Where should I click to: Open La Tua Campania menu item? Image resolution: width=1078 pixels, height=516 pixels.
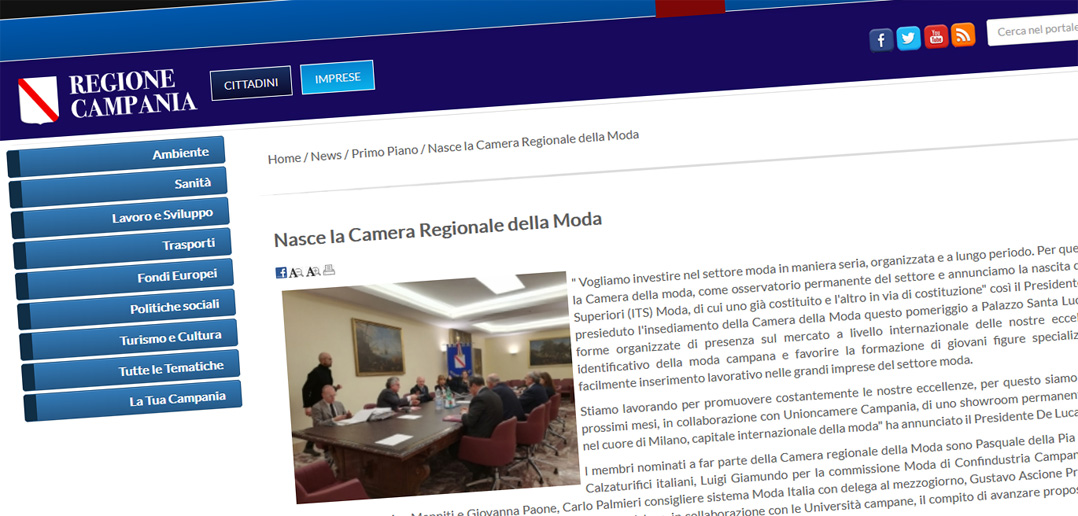(x=133, y=400)
